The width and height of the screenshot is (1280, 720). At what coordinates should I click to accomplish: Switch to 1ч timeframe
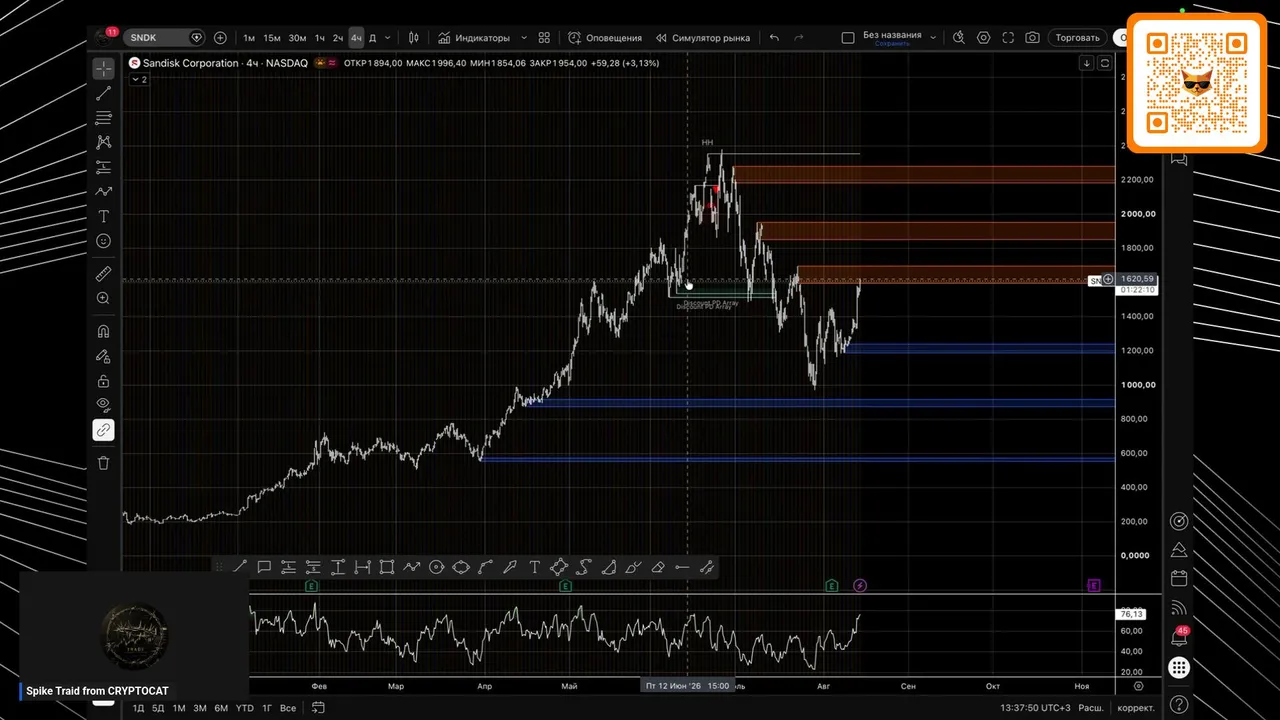(x=320, y=38)
